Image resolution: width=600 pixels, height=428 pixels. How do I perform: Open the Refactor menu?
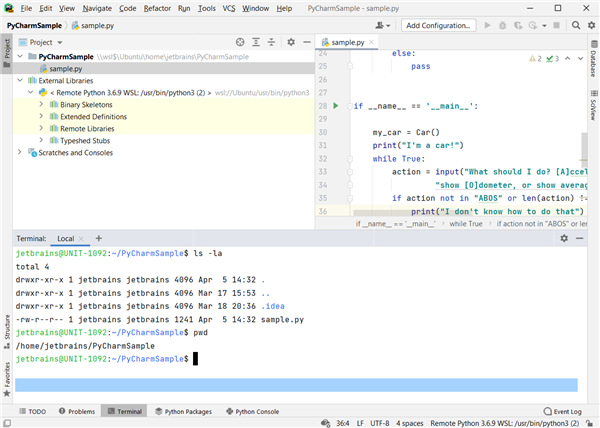coord(157,8)
